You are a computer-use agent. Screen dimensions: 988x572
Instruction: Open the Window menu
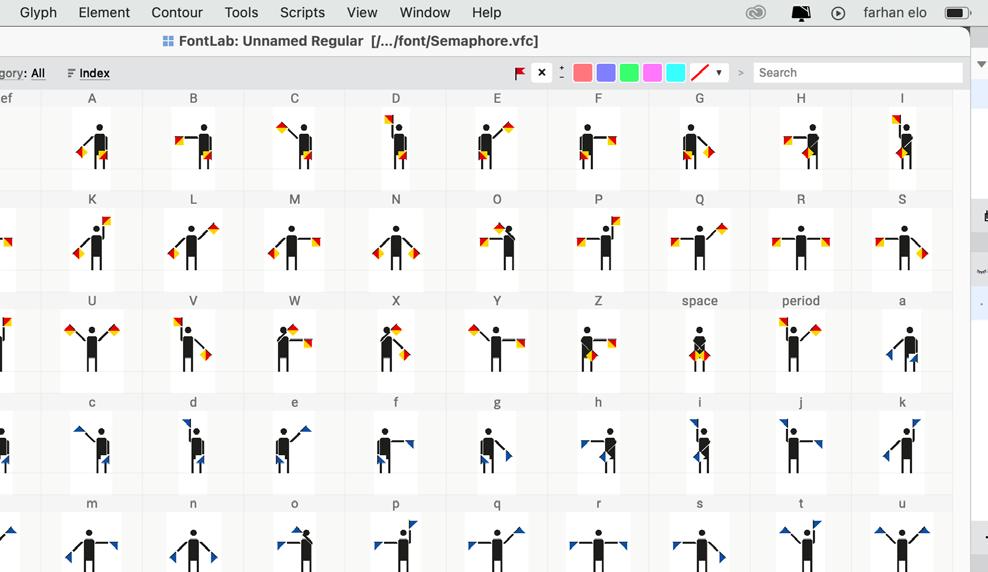point(425,13)
